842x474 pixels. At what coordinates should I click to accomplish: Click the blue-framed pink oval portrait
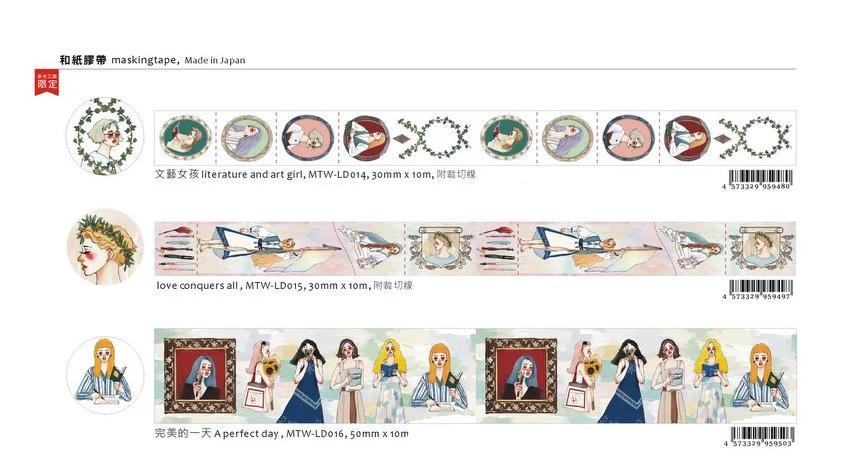pos(308,138)
